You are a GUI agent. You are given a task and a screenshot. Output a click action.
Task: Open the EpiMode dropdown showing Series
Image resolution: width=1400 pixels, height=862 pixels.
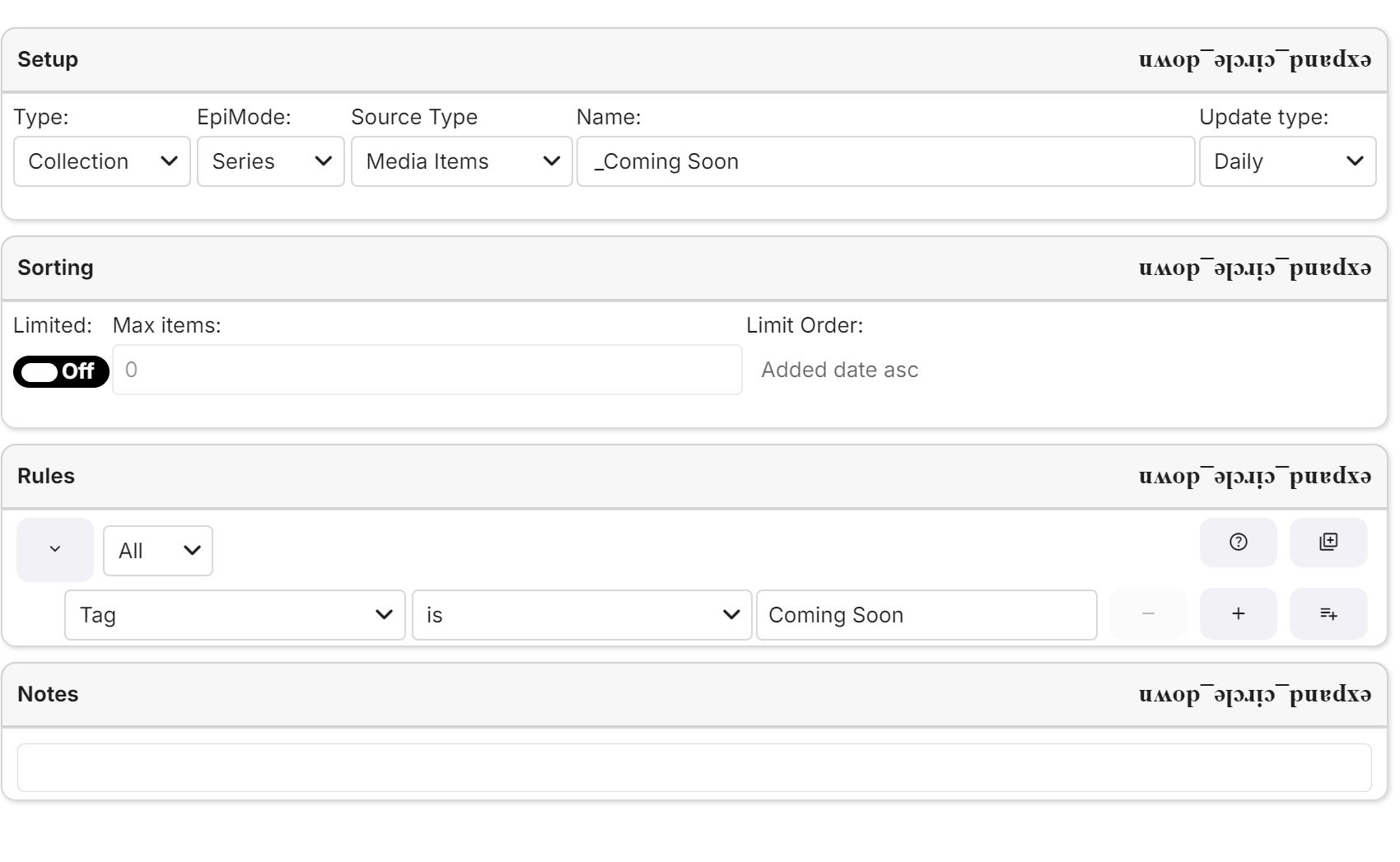click(x=270, y=161)
